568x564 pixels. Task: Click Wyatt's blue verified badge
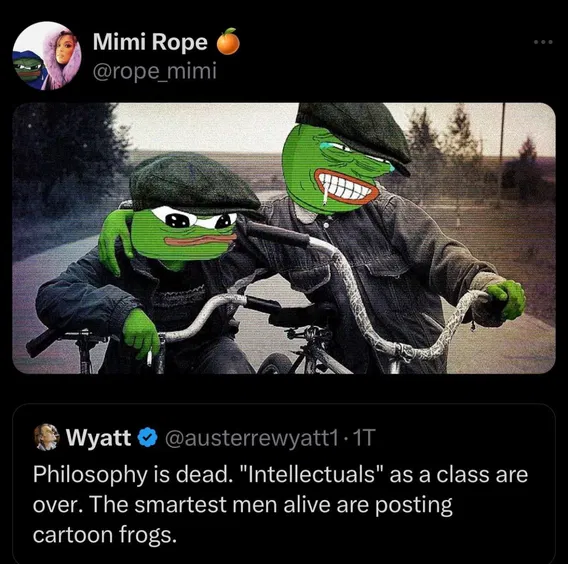click(x=147, y=438)
